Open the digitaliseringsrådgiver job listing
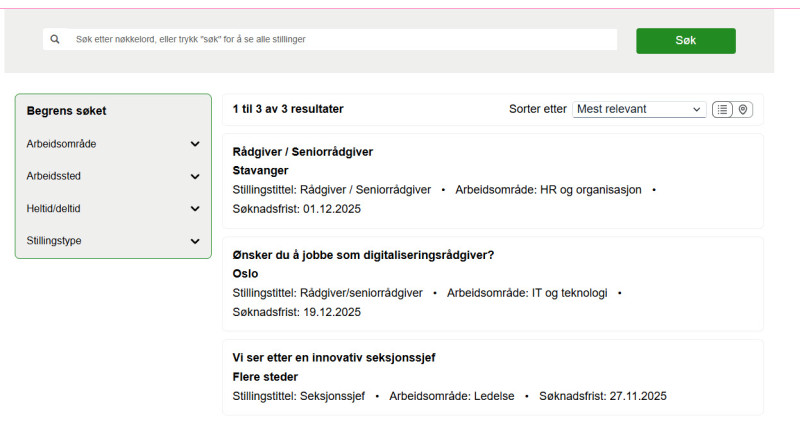 363,255
